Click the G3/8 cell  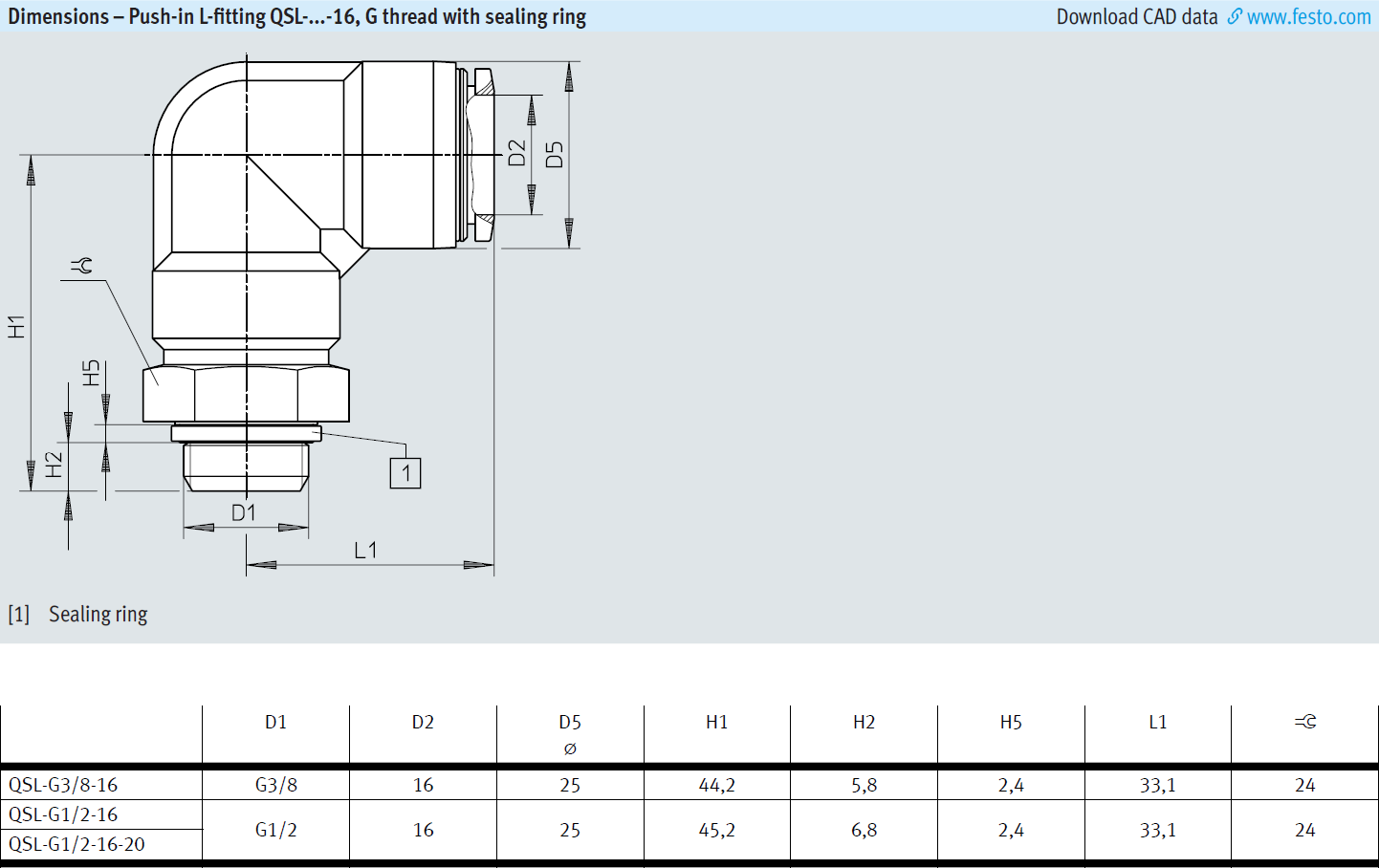click(275, 785)
